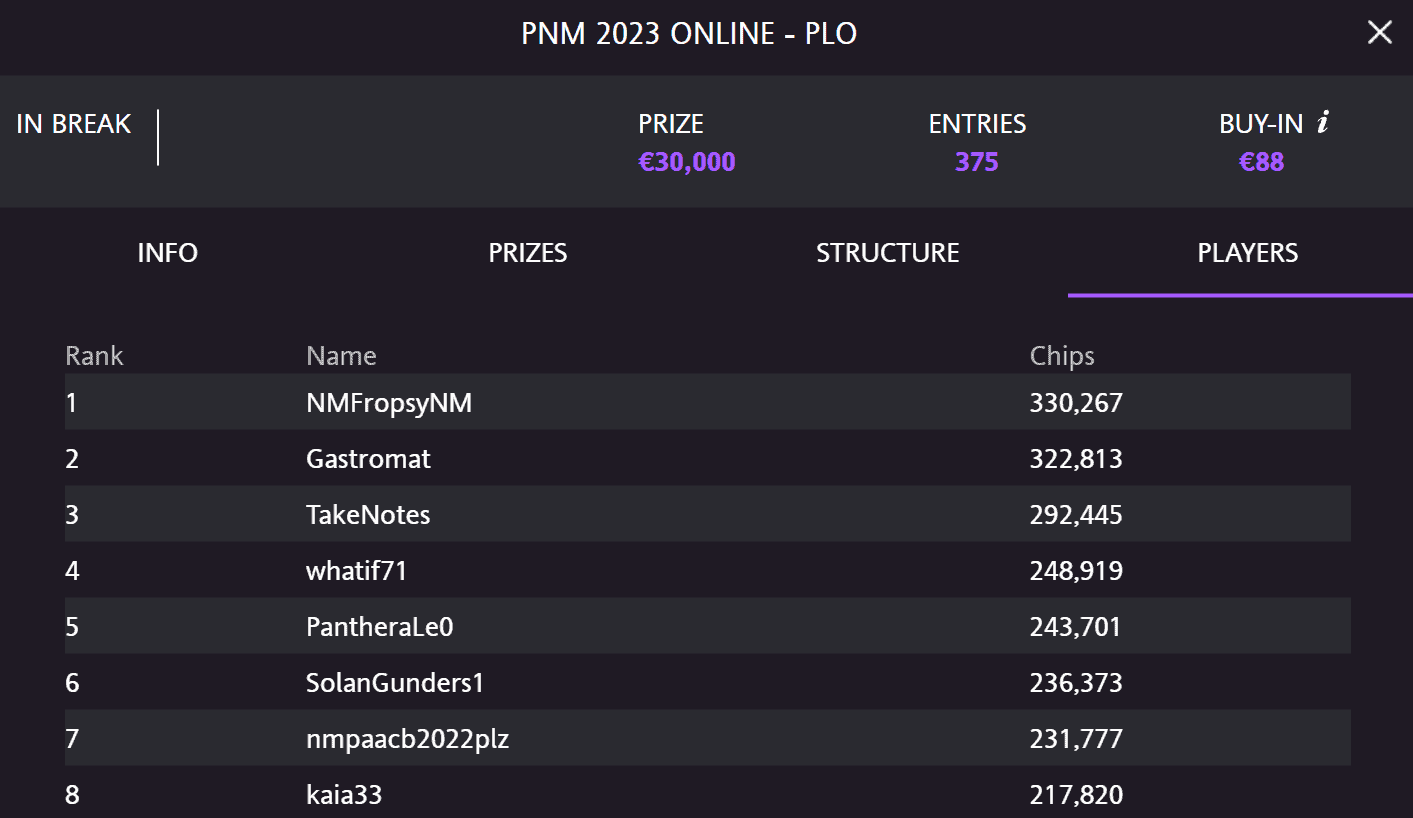1413x818 pixels.
Task: Click the buy-in info icon
Action: point(1323,123)
